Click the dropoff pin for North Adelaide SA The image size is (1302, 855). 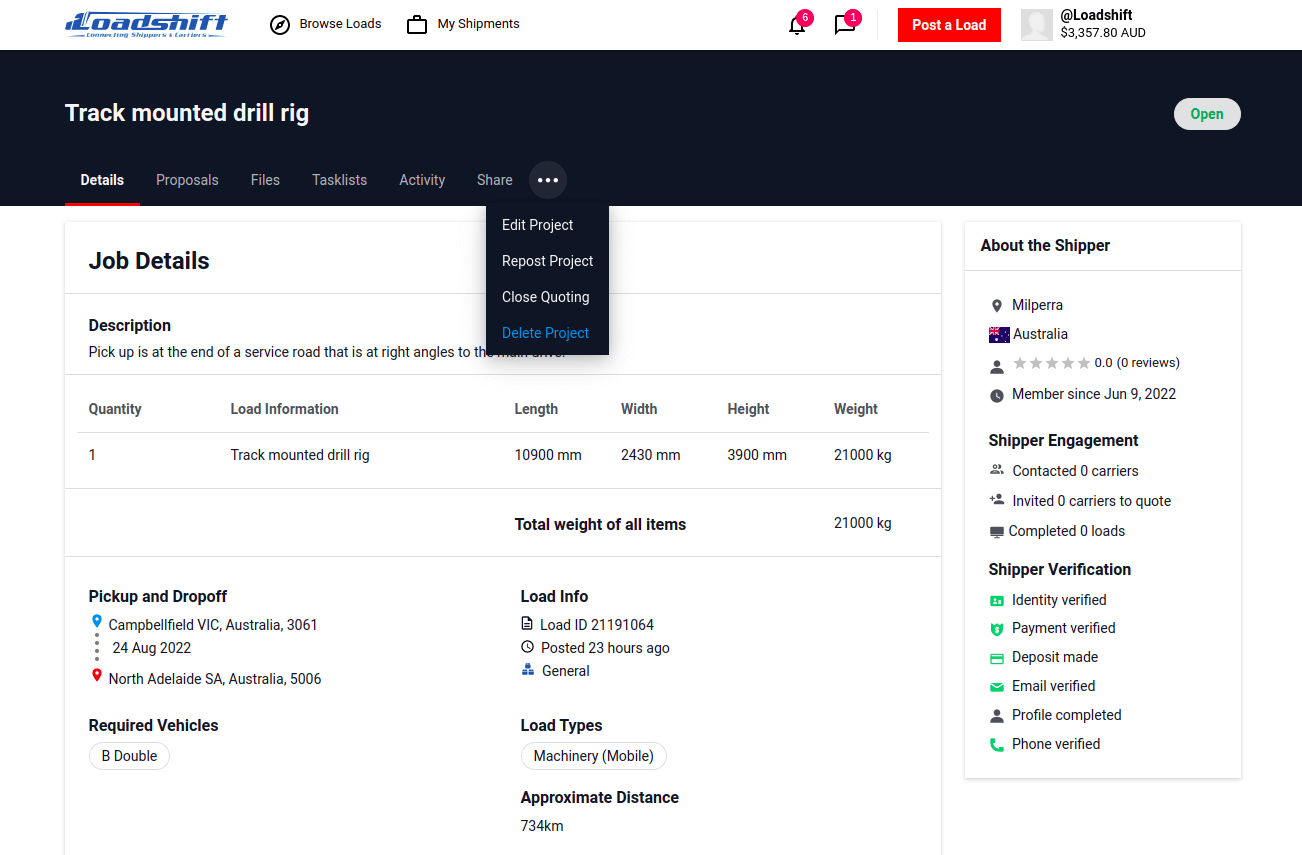click(96, 674)
